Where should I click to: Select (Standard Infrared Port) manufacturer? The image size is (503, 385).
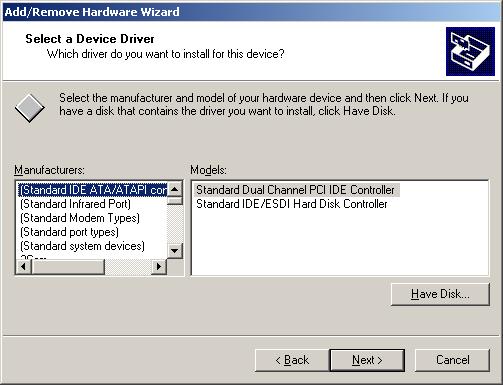(75, 204)
